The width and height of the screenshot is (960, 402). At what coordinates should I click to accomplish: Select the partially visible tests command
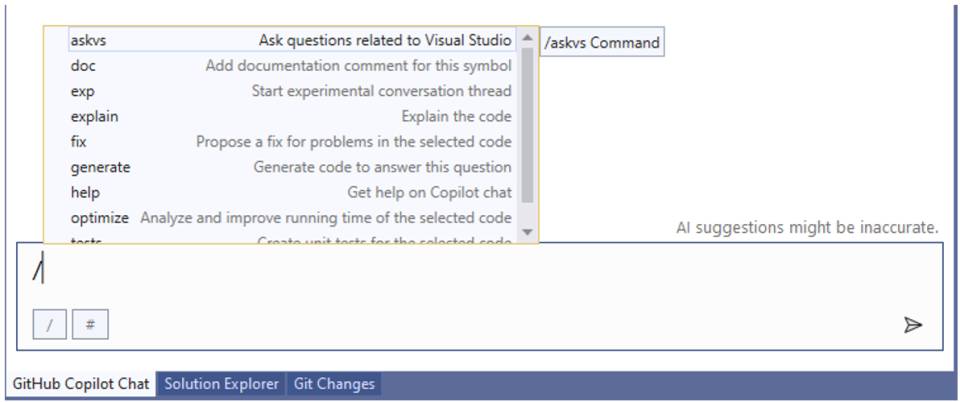292,239
